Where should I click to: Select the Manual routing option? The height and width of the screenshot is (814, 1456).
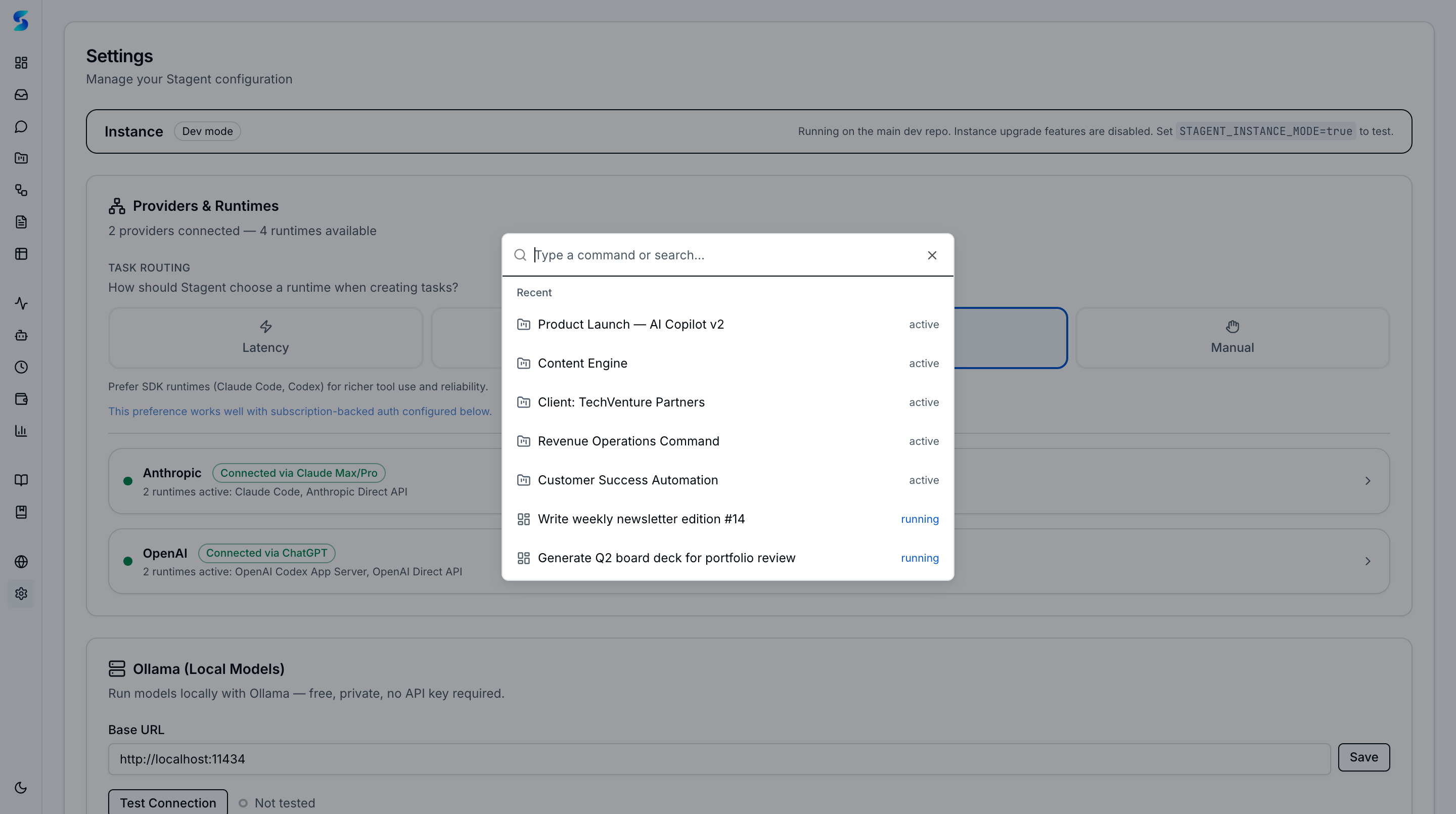pos(1232,338)
